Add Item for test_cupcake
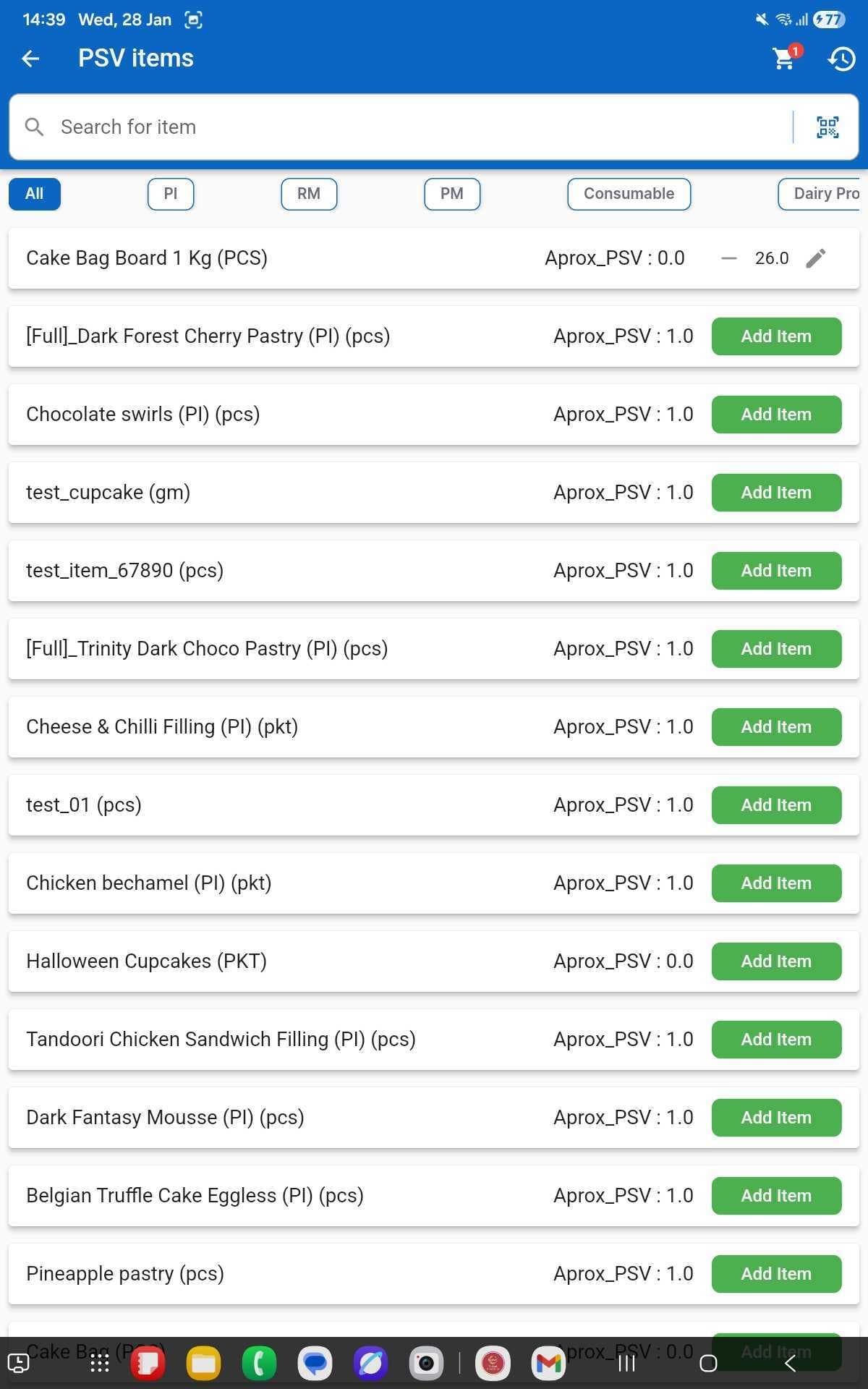The height and width of the screenshot is (1389, 868). pyautogui.click(x=775, y=492)
